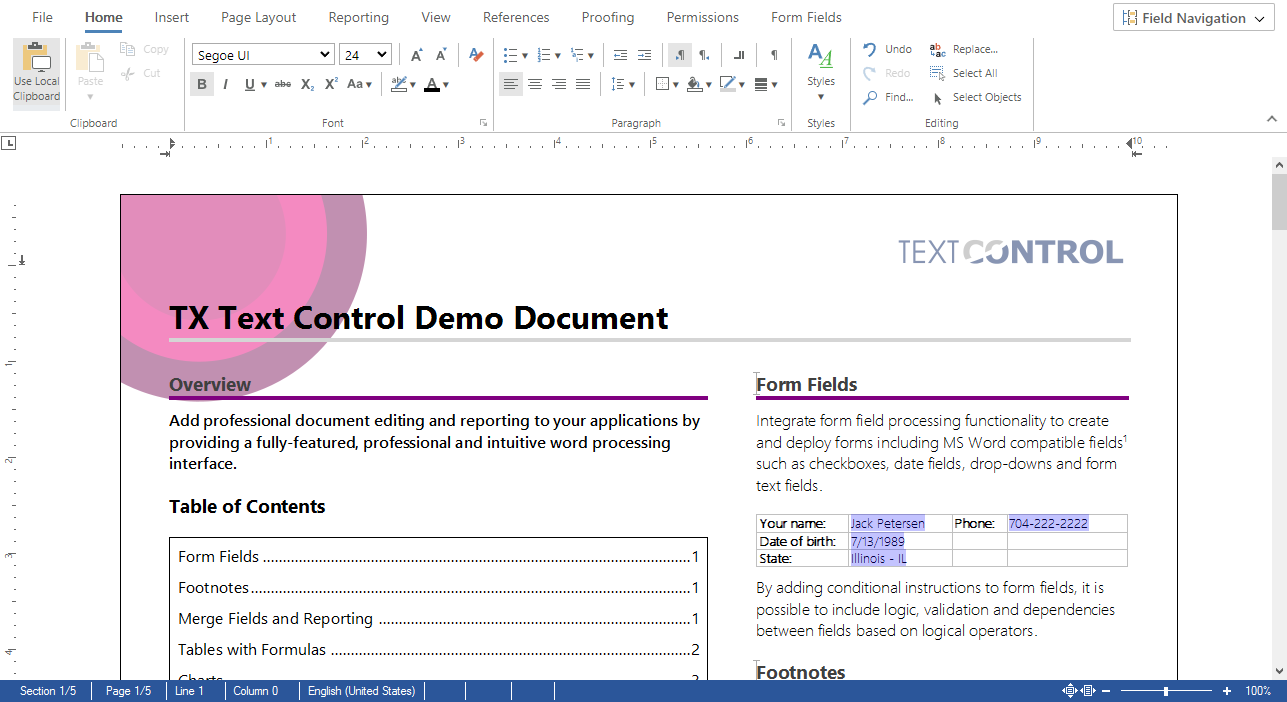Screen dimensions: 1287x702
Task: Toggle Superscript formatting
Action: [x=331, y=85]
